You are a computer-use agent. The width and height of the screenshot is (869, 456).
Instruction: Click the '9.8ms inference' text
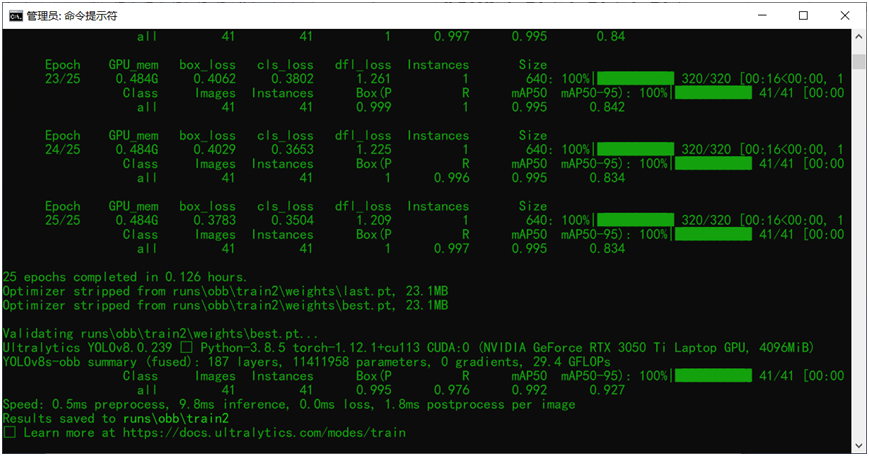234,404
